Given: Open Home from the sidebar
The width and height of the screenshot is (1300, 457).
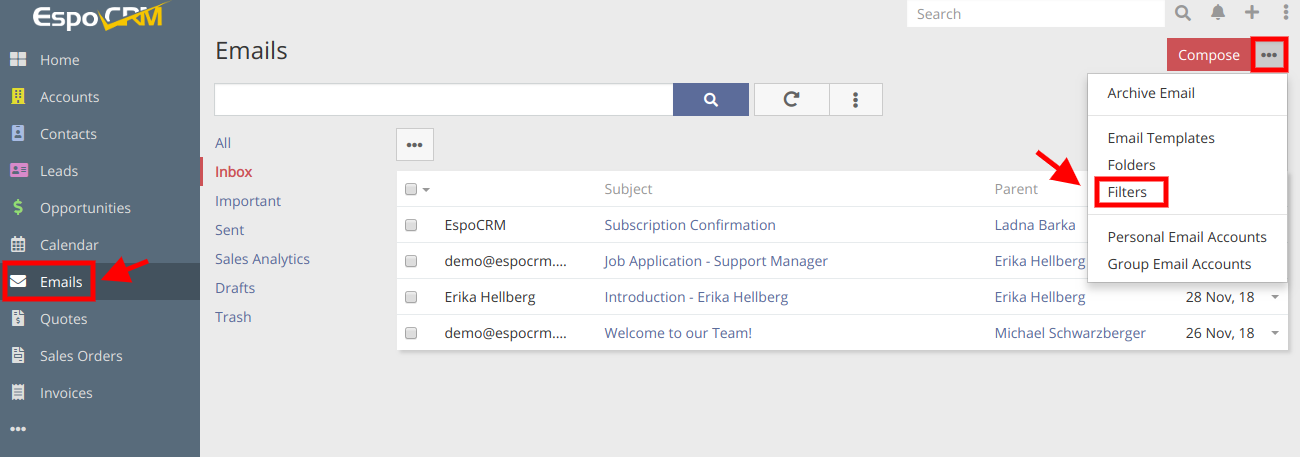Looking at the screenshot, I should (59, 60).
